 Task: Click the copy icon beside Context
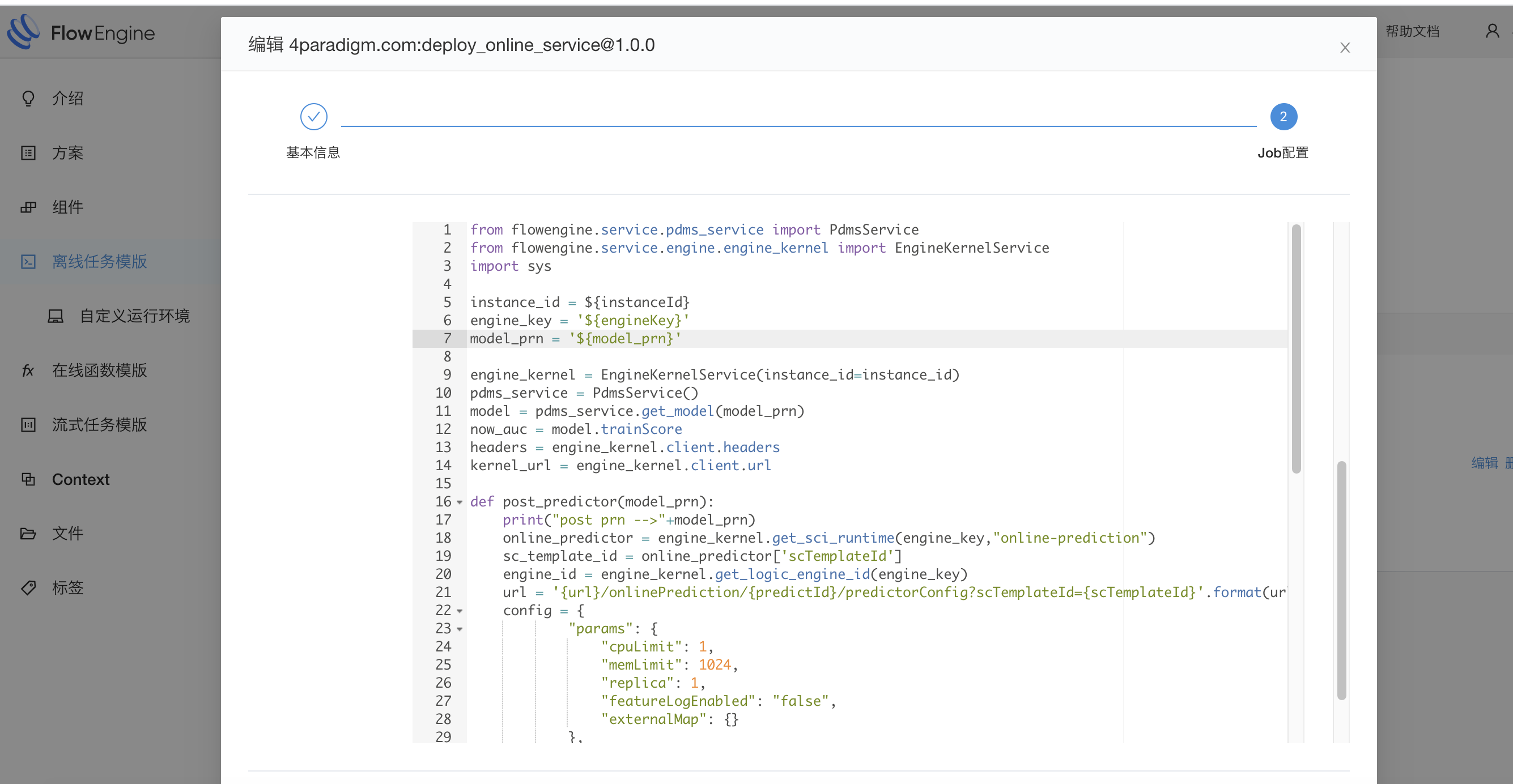[x=28, y=479]
